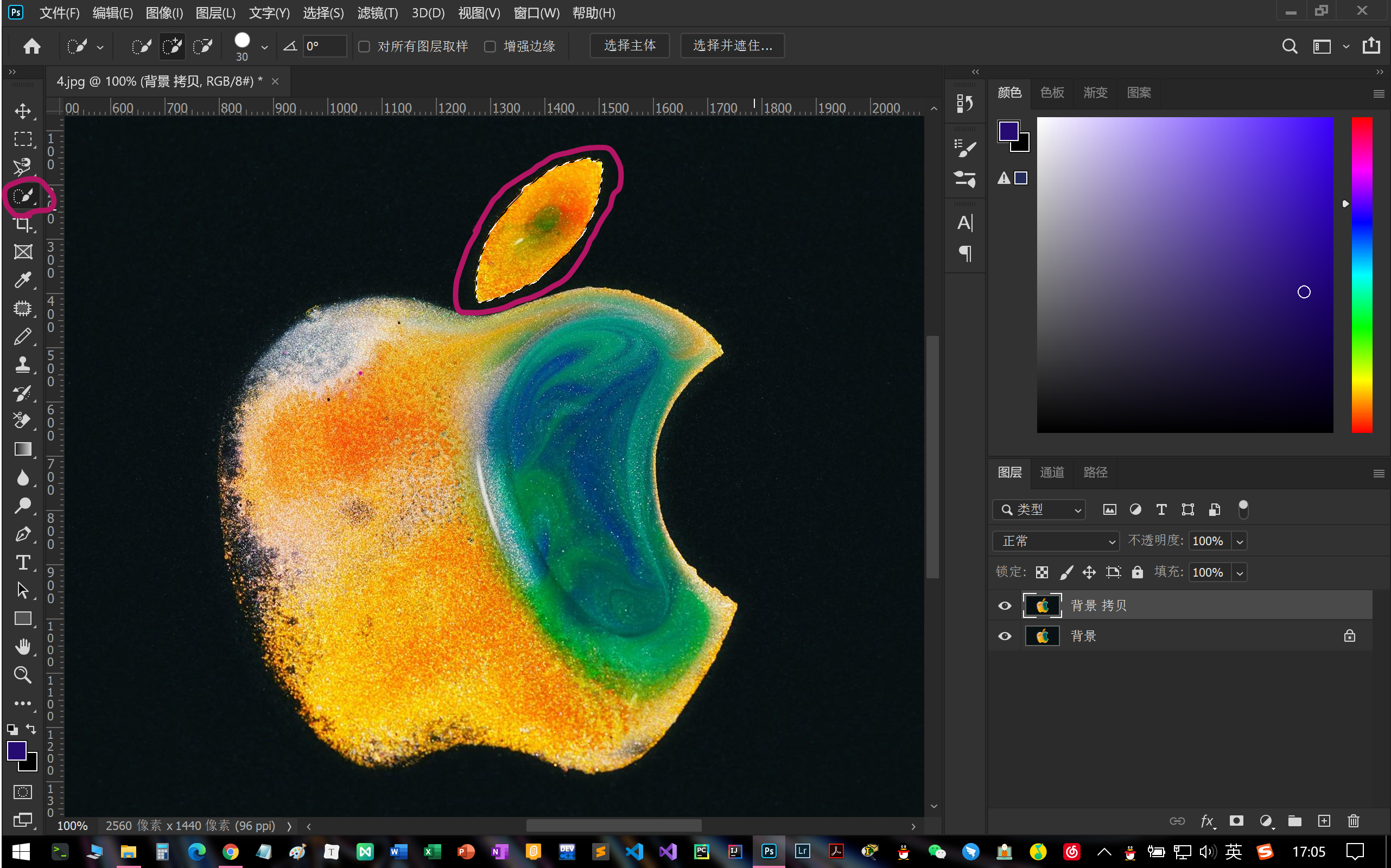Toggle the layer filter switch
Viewport: 1391px width, 868px height.
point(1243,509)
